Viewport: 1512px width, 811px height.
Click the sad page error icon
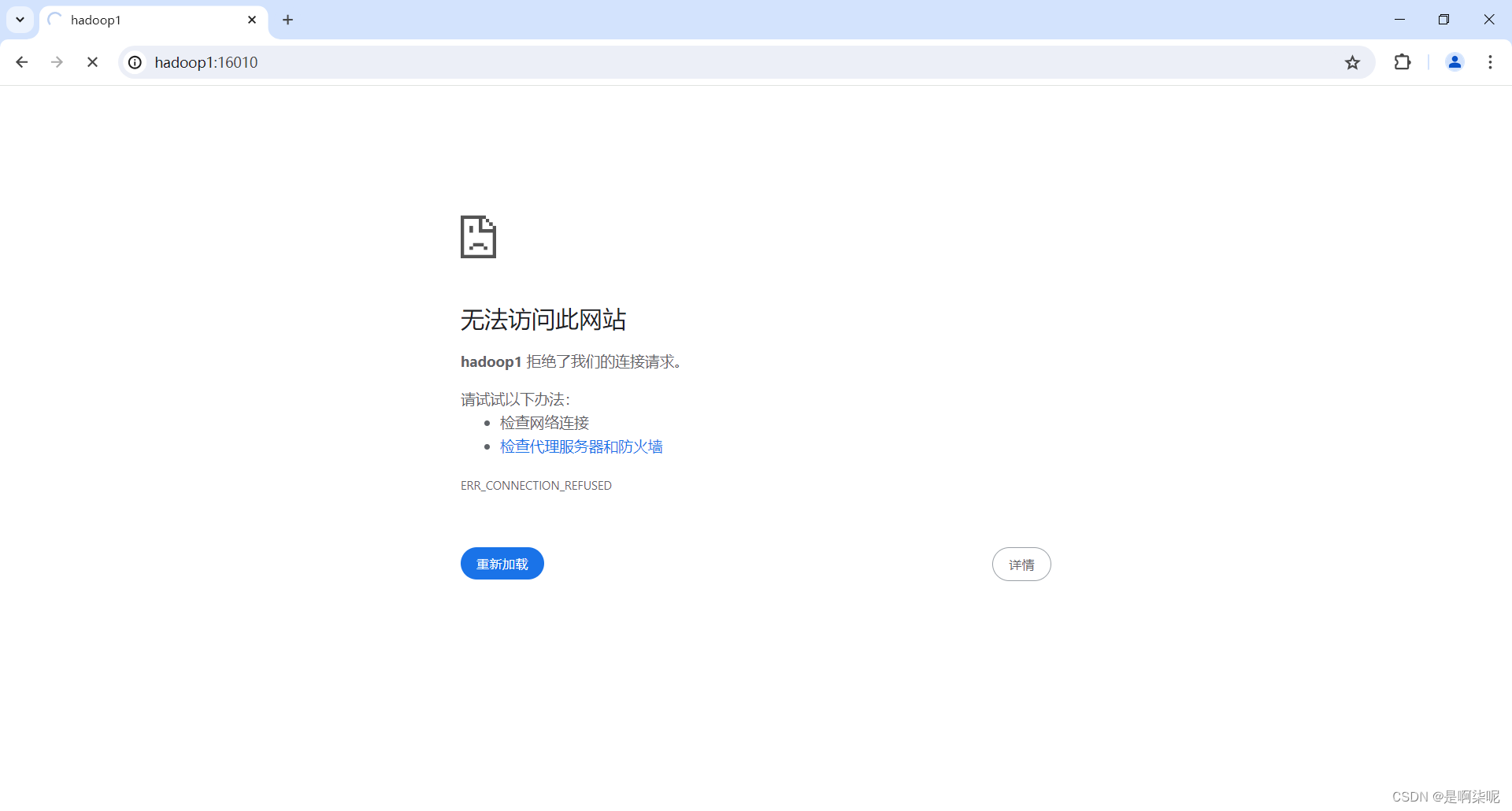pos(478,236)
